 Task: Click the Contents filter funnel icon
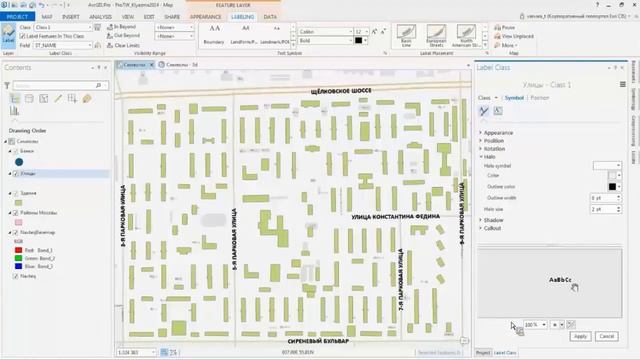click(x=7, y=85)
